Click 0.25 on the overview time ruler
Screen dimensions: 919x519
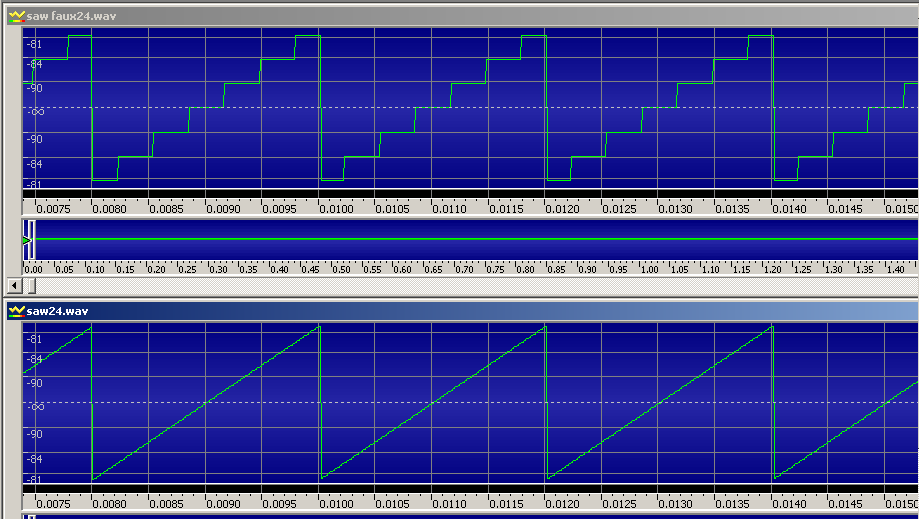[188, 270]
